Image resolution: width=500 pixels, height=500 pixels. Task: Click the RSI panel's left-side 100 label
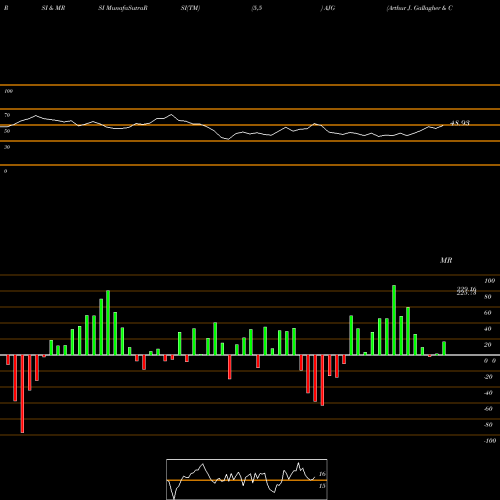click(8, 91)
